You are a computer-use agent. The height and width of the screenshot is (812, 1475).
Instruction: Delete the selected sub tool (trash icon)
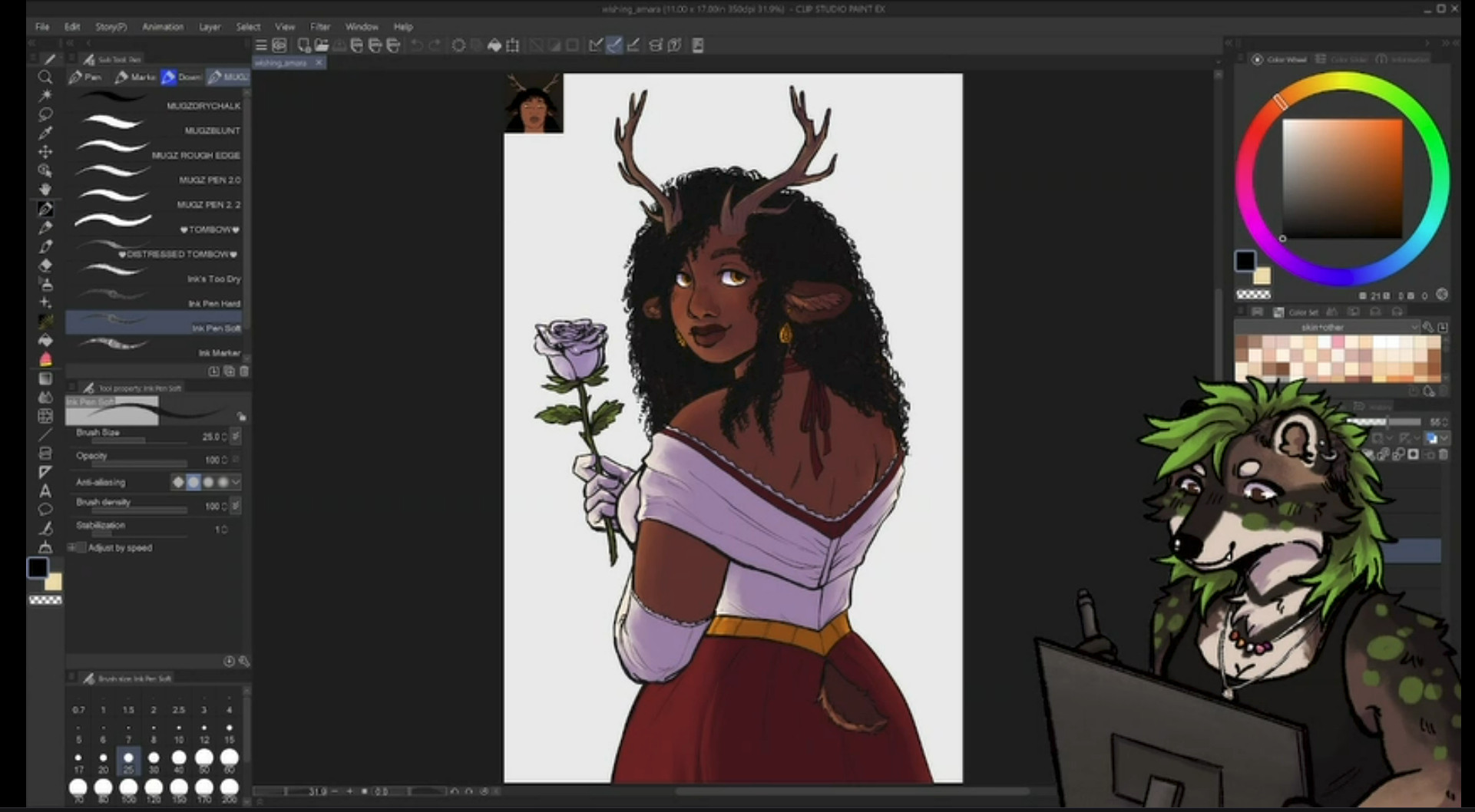click(244, 371)
